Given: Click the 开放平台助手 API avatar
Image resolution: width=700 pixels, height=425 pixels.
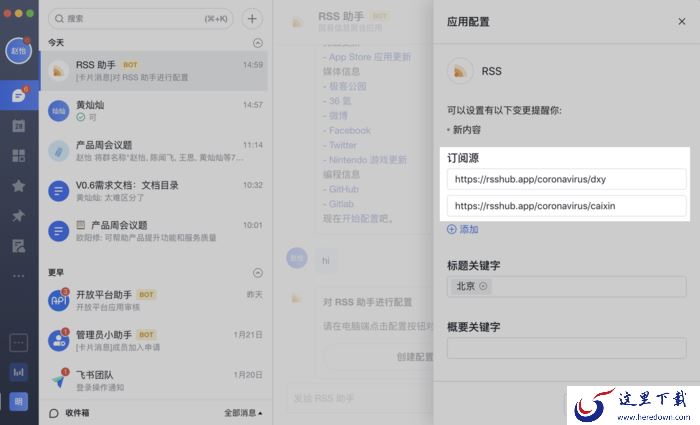Looking at the screenshot, I should 58,300.
